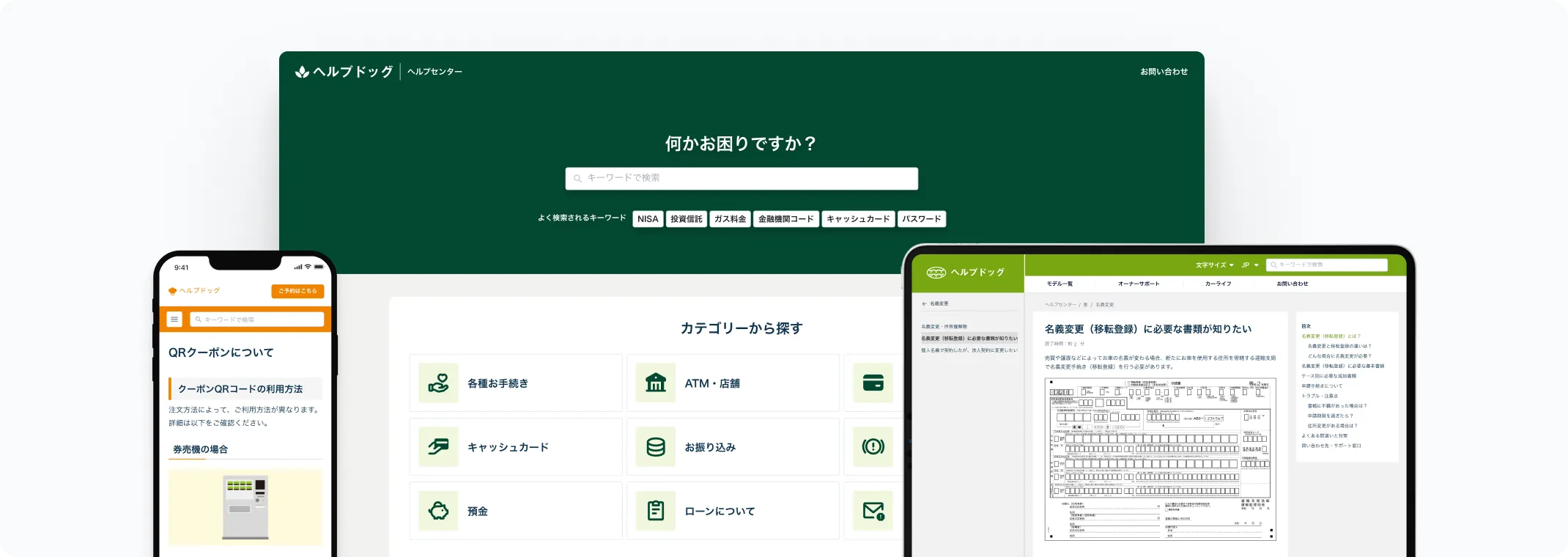This screenshot has width=1568, height=557.
Task: Click the credit card icon in the third column
Action: (873, 383)
